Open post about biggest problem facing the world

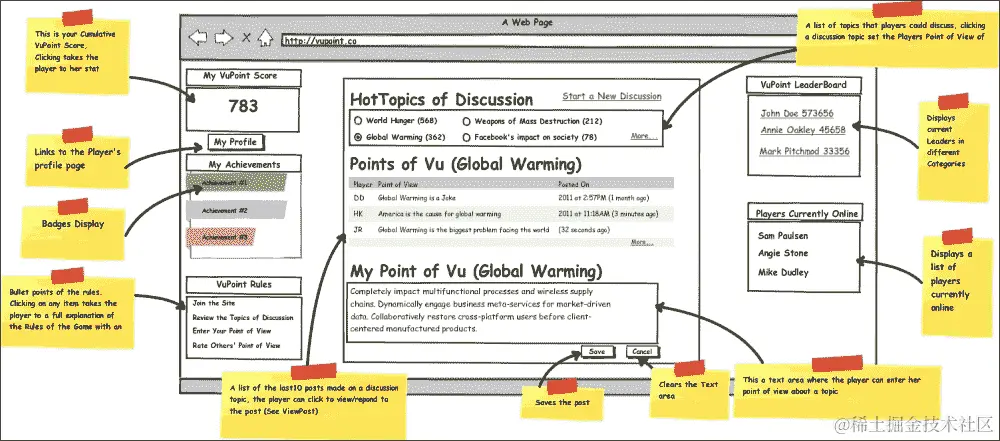point(464,229)
